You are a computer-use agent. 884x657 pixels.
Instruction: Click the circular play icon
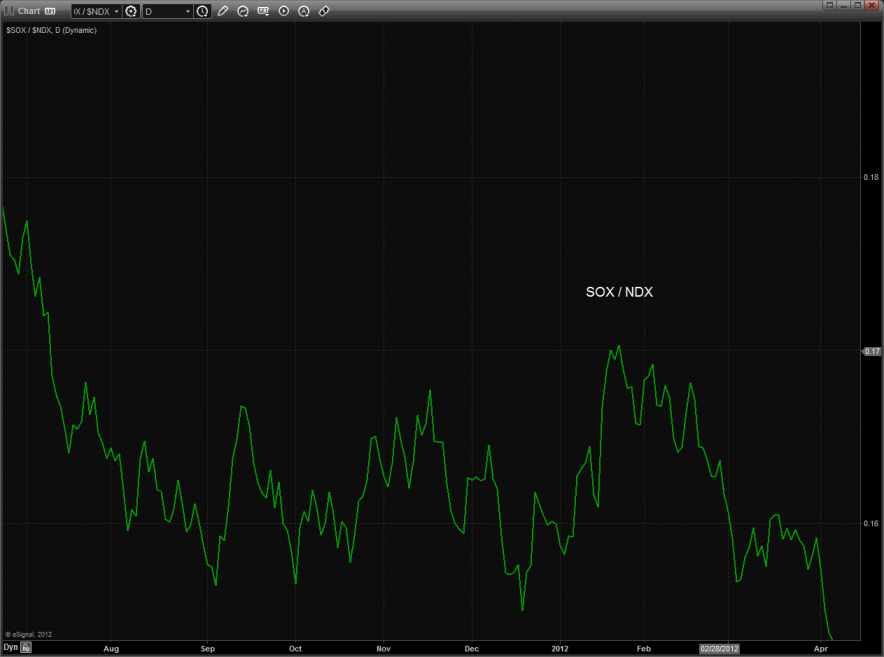click(x=283, y=11)
